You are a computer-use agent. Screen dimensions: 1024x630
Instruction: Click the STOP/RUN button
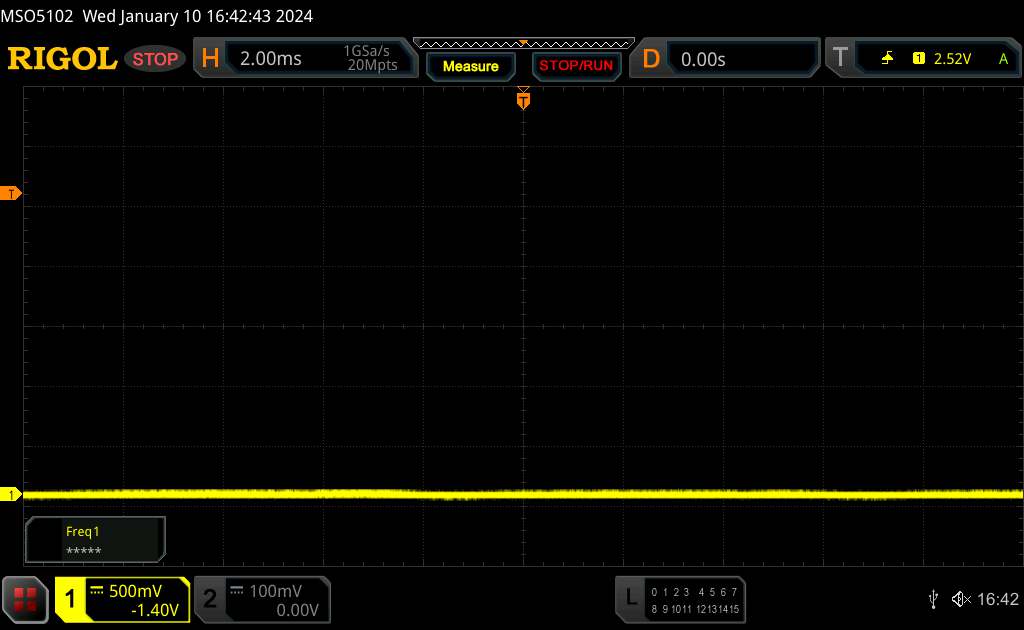pyautogui.click(x=576, y=66)
